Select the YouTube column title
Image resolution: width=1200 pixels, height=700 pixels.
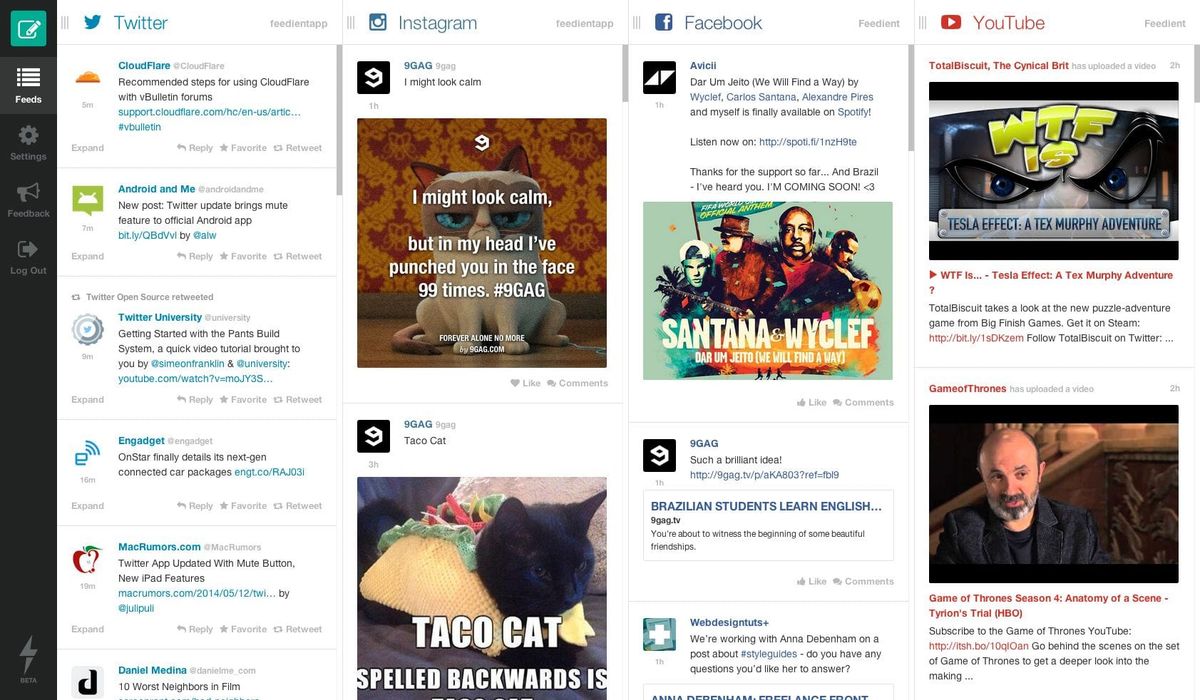pos(1008,22)
